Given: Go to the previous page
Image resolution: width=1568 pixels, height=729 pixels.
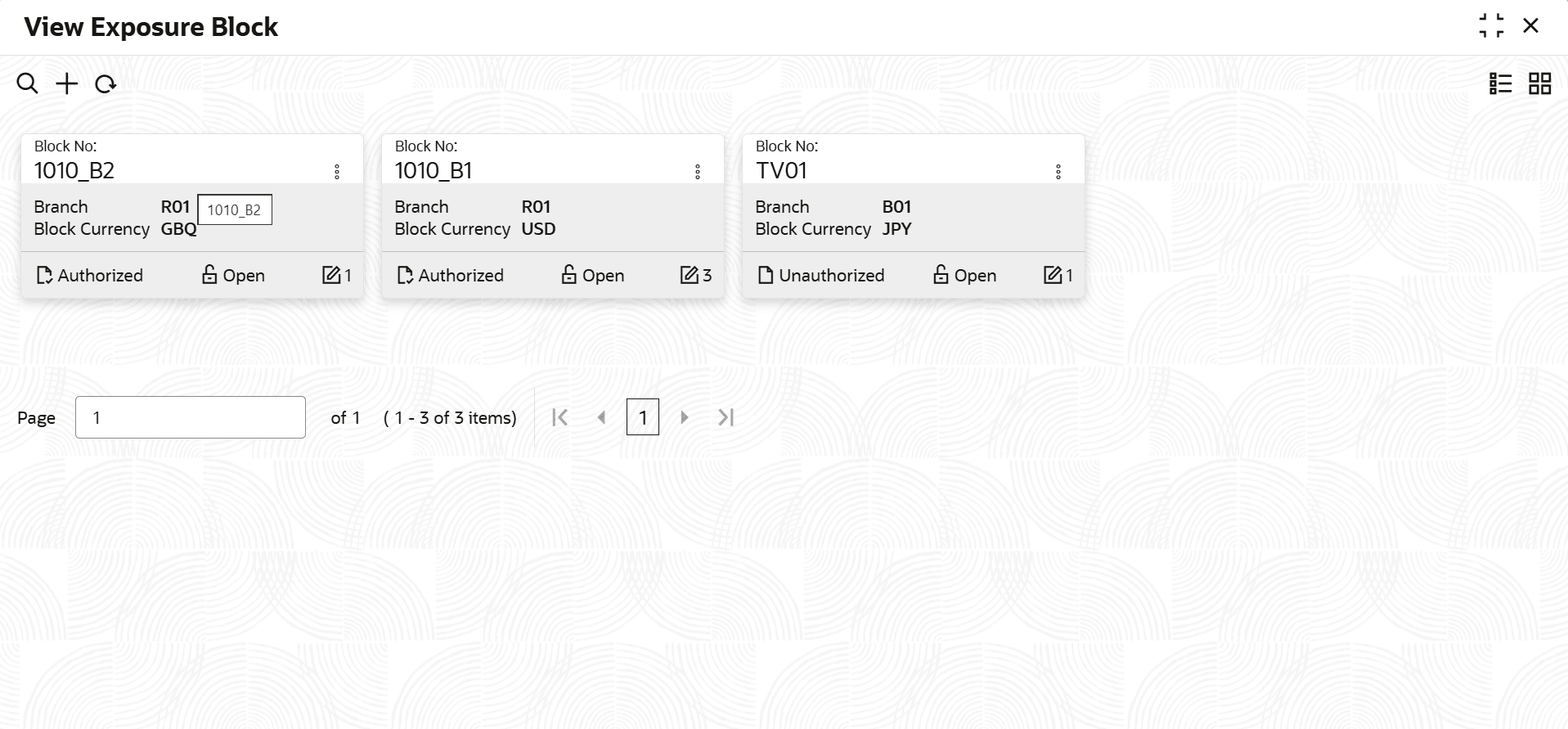Looking at the screenshot, I should pyautogui.click(x=602, y=418).
